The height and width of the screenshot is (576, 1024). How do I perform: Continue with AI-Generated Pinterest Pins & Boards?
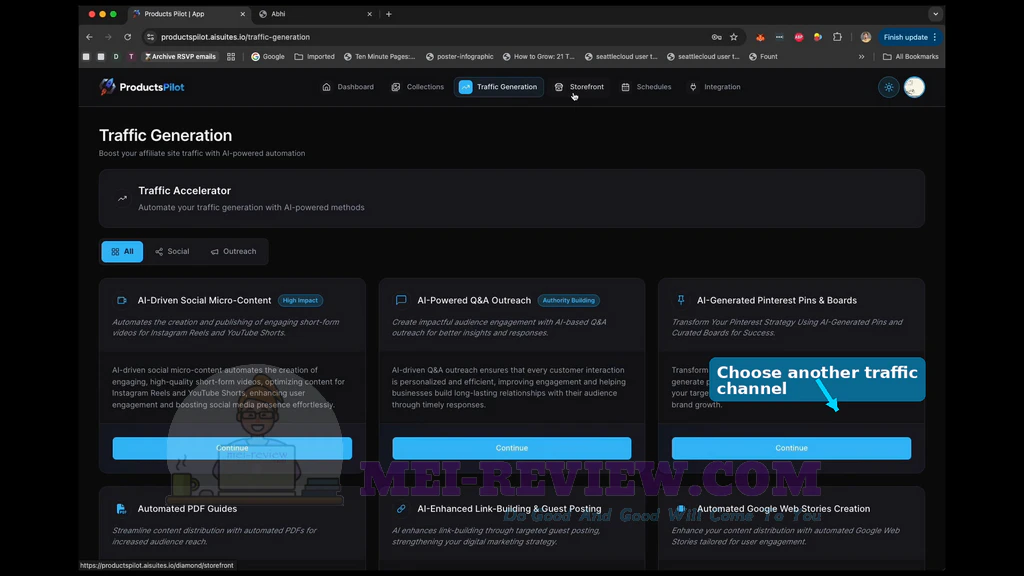[x=791, y=448]
